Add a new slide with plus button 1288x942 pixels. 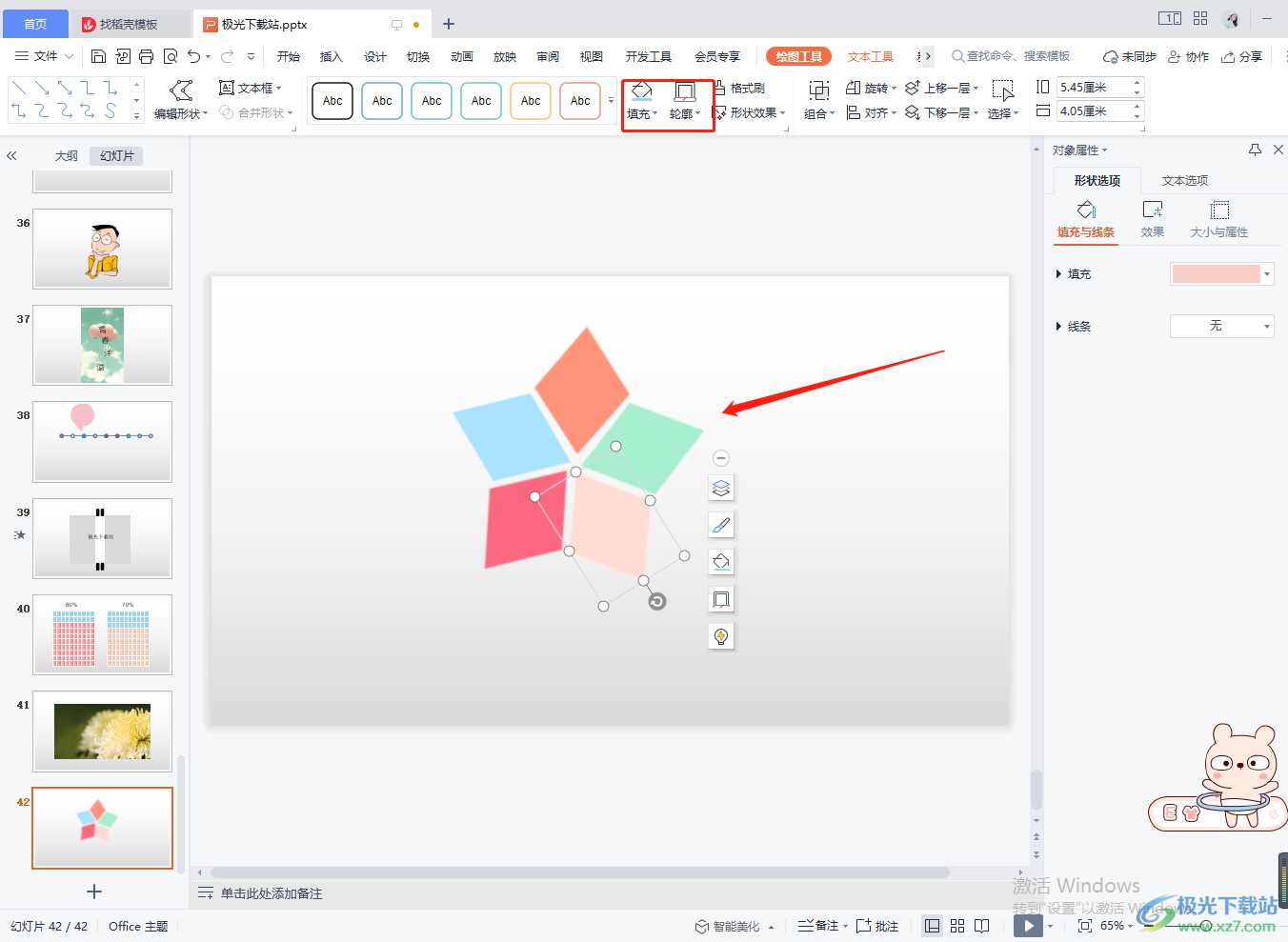pos(94,892)
